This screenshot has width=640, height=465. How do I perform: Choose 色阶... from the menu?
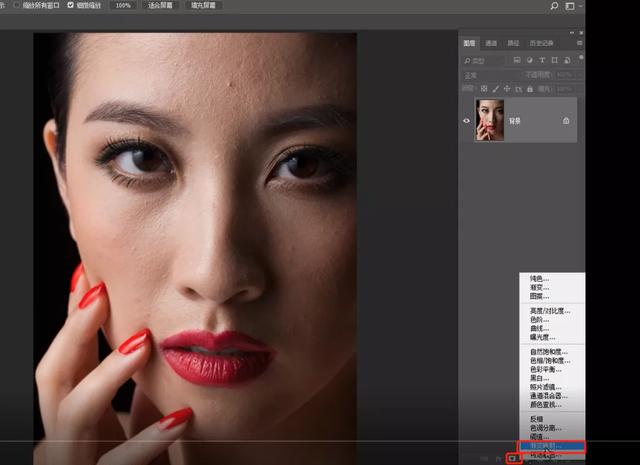click(552, 320)
